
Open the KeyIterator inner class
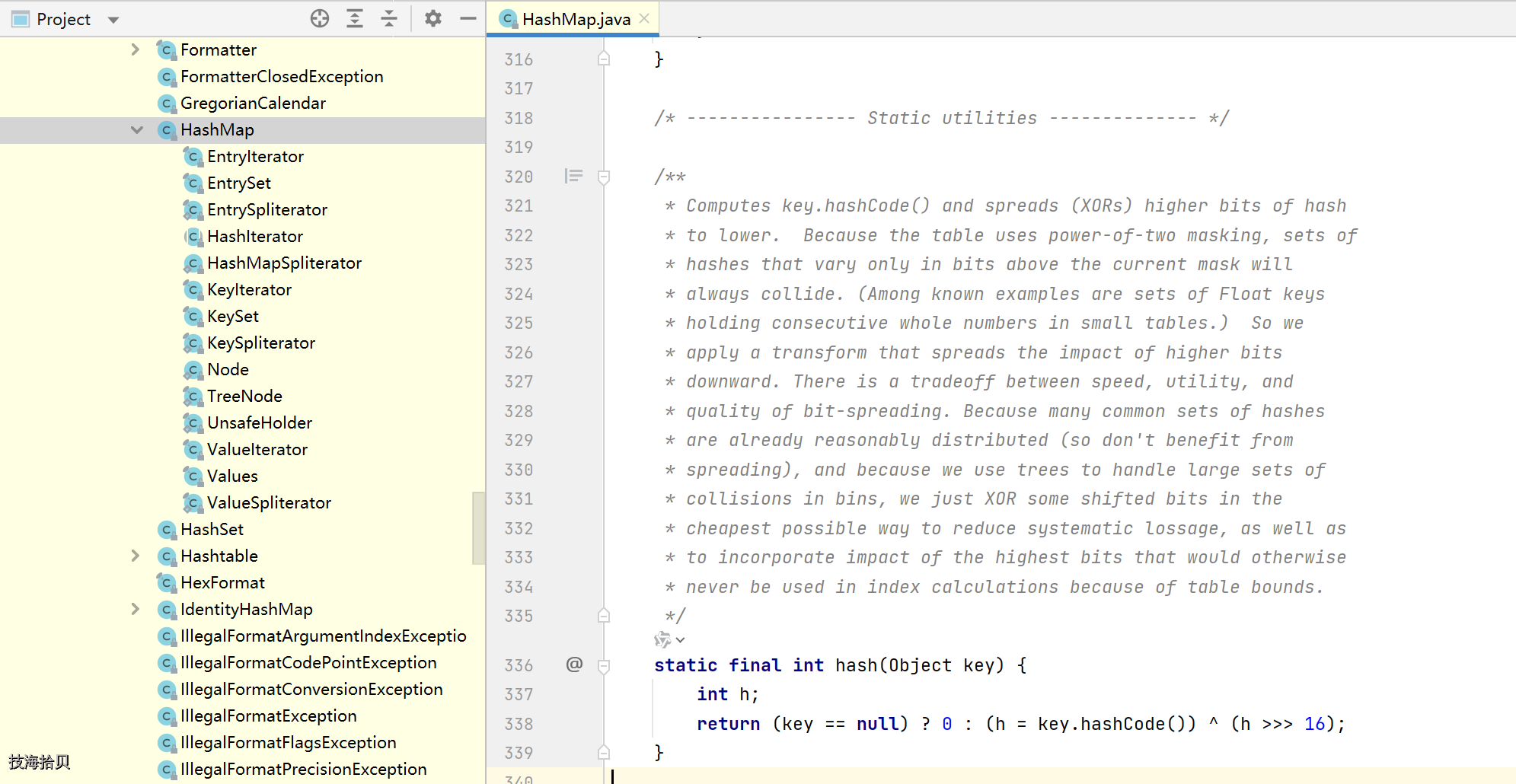tap(249, 289)
